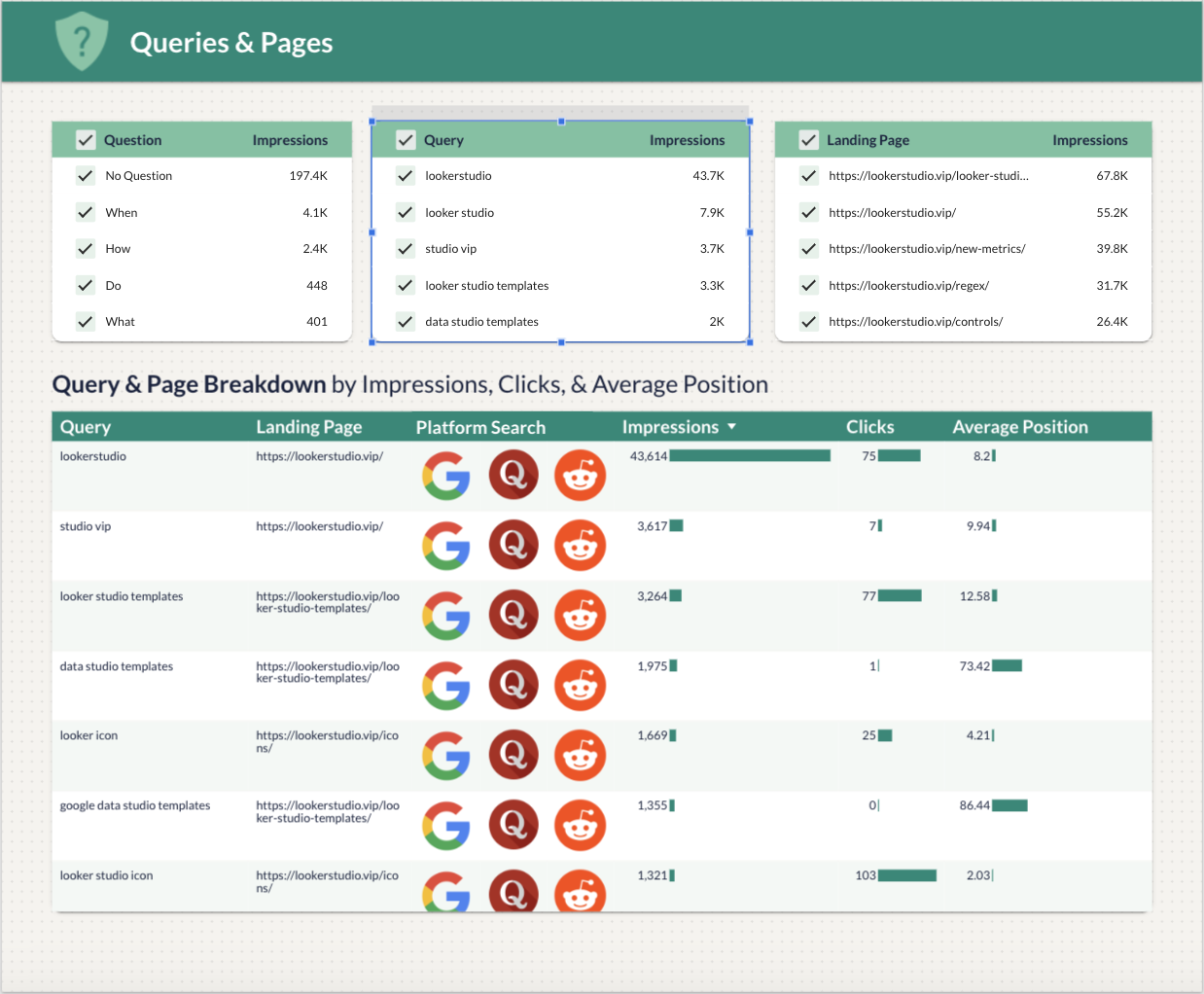Select the new-metrics landing page entry
Image resolution: width=1204 pixels, height=994 pixels.
point(927,249)
